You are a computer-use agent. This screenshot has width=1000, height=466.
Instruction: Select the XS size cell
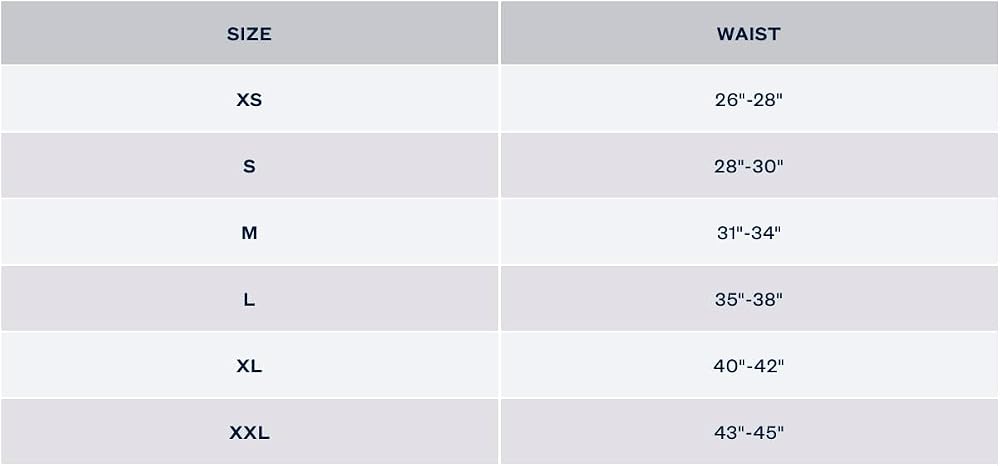click(249, 100)
